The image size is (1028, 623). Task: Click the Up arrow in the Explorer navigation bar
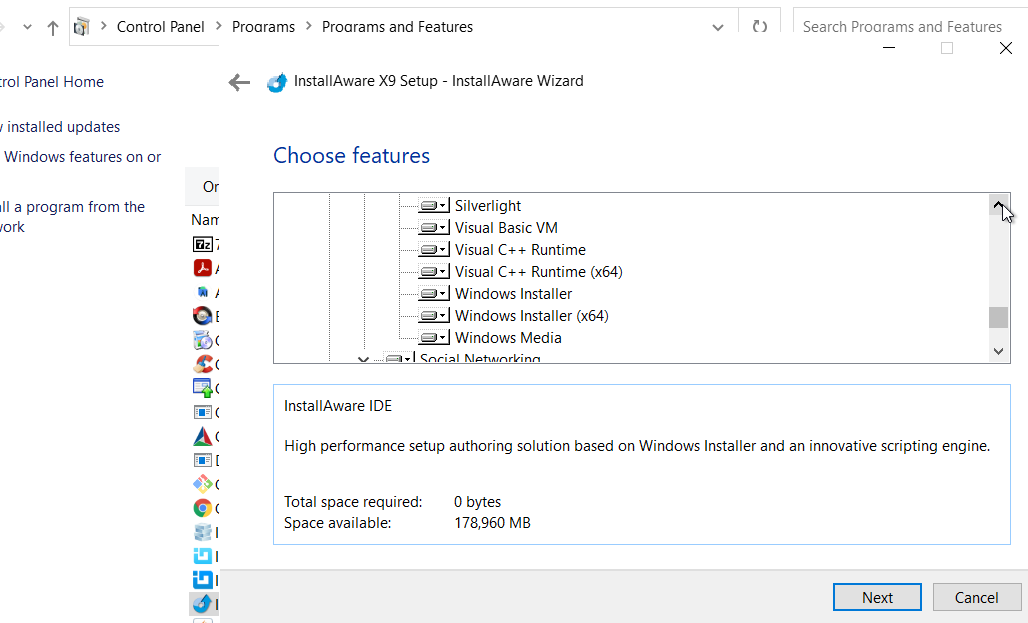pyautogui.click(x=52, y=28)
